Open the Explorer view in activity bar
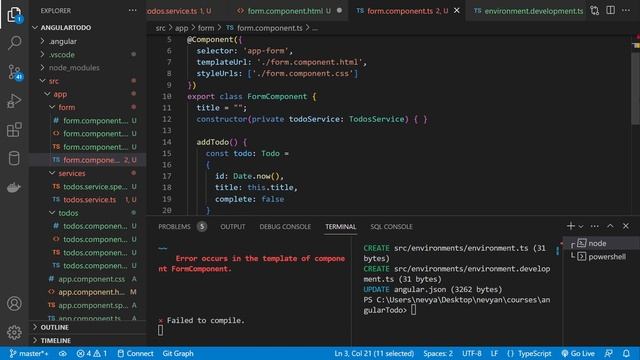 coord(14,15)
